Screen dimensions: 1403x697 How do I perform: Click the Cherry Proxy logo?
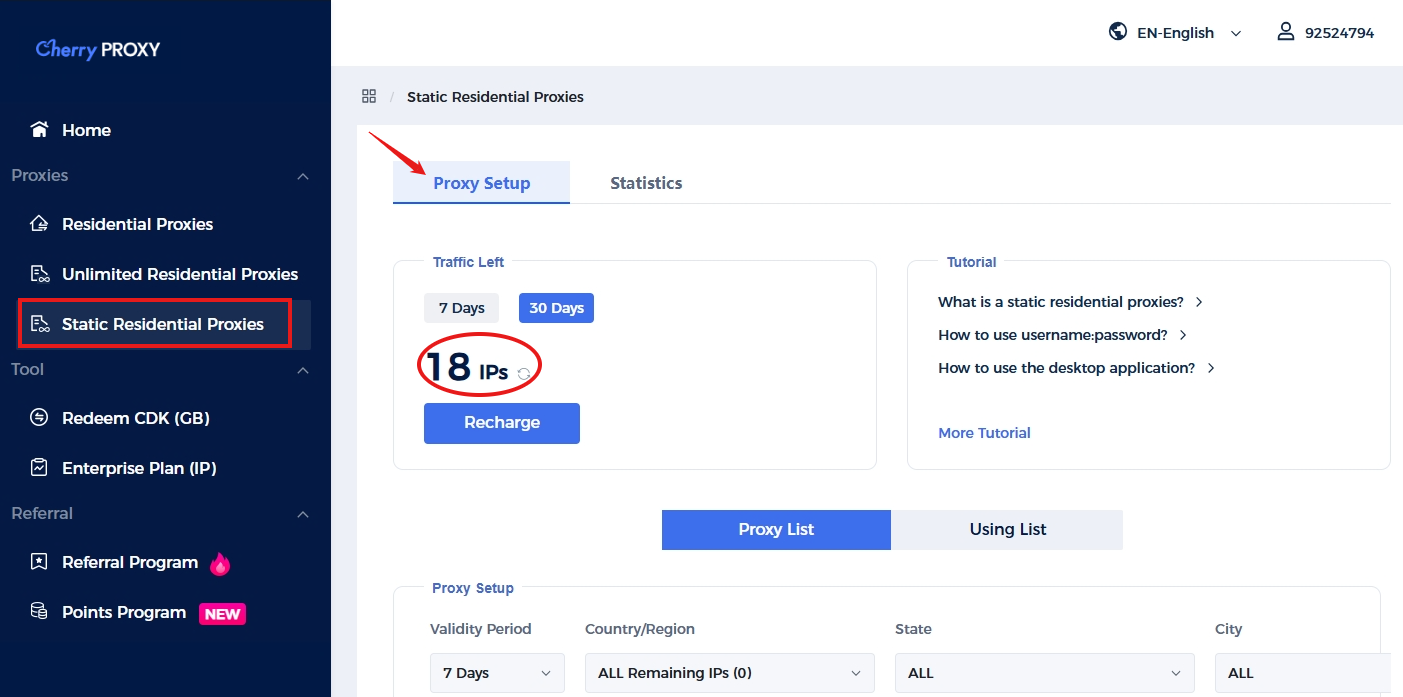tap(97, 49)
